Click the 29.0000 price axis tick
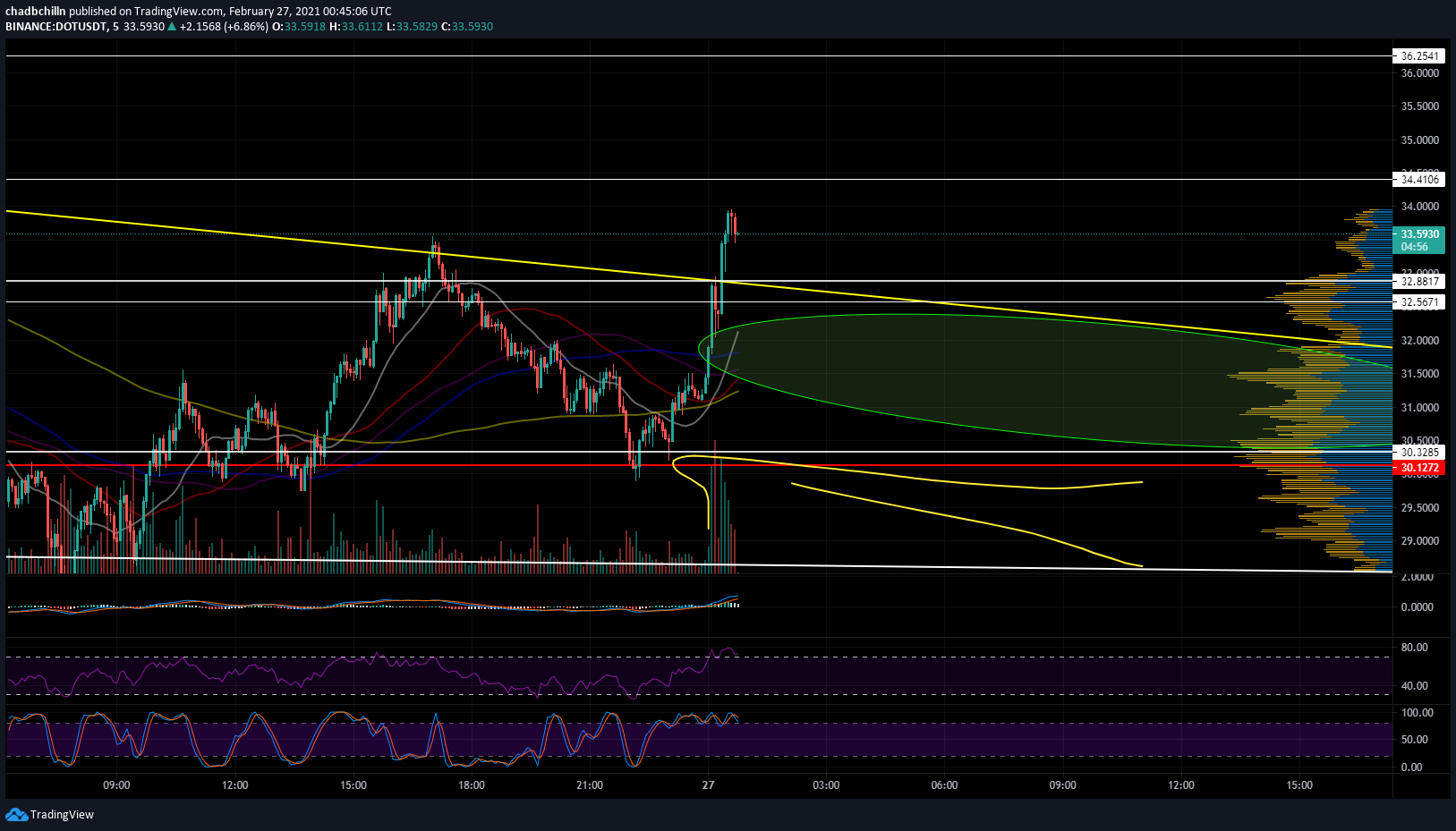 click(x=1419, y=541)
